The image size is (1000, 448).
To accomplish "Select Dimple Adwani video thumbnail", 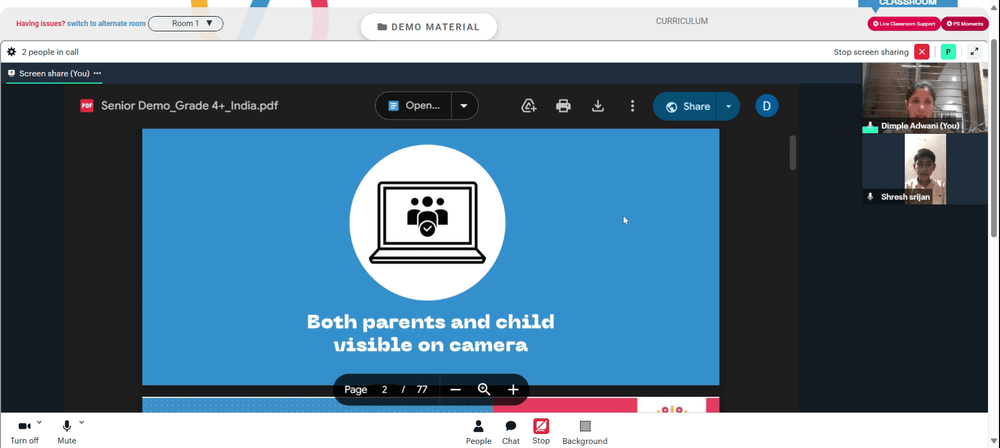I will (x=925, y=98).
